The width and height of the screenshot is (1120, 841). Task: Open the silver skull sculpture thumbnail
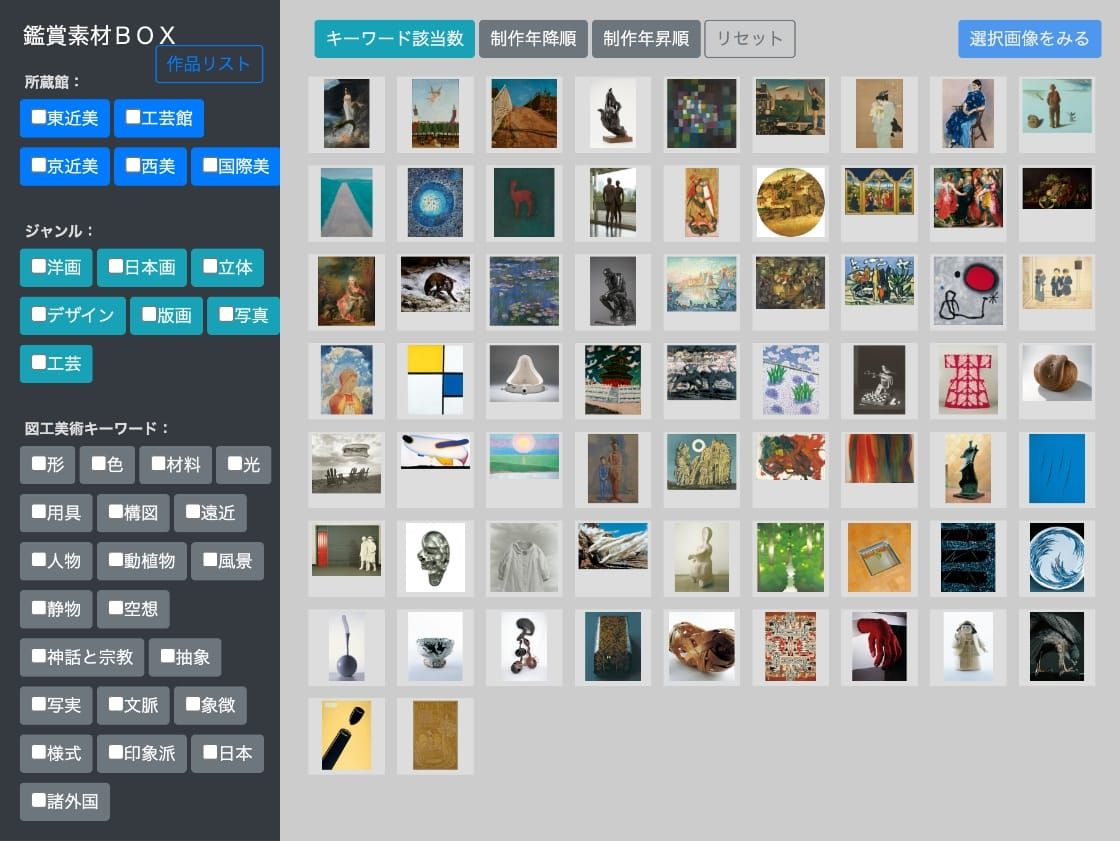click(435, 557)
